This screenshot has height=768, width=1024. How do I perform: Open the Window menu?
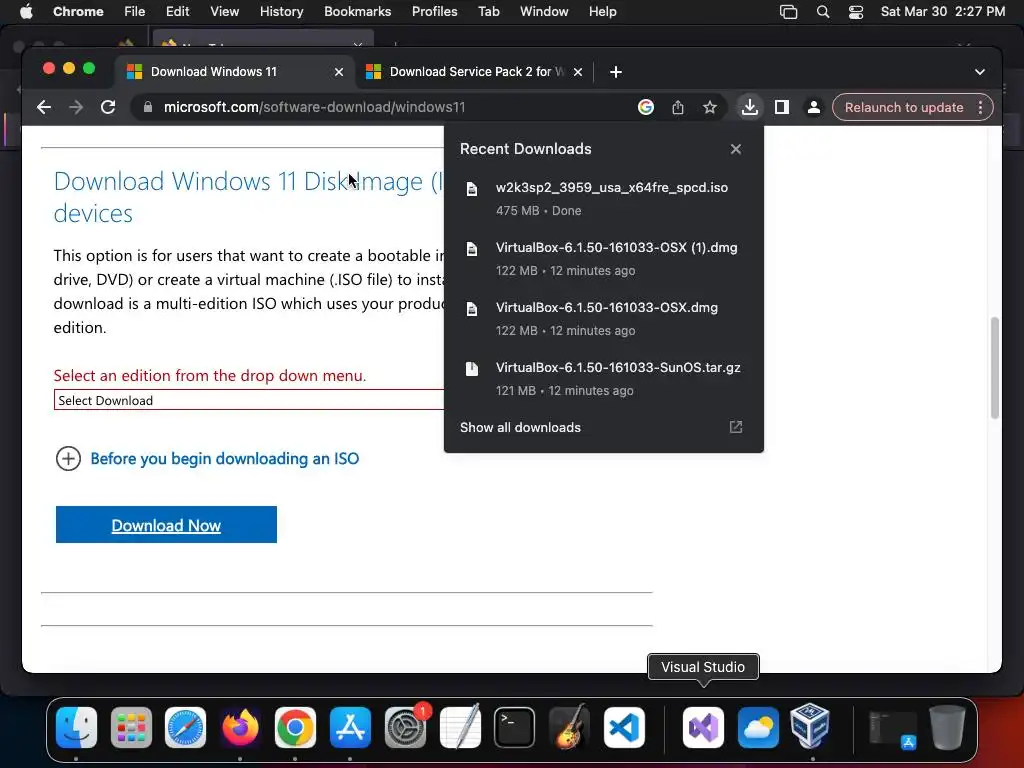tap(543, 12)
